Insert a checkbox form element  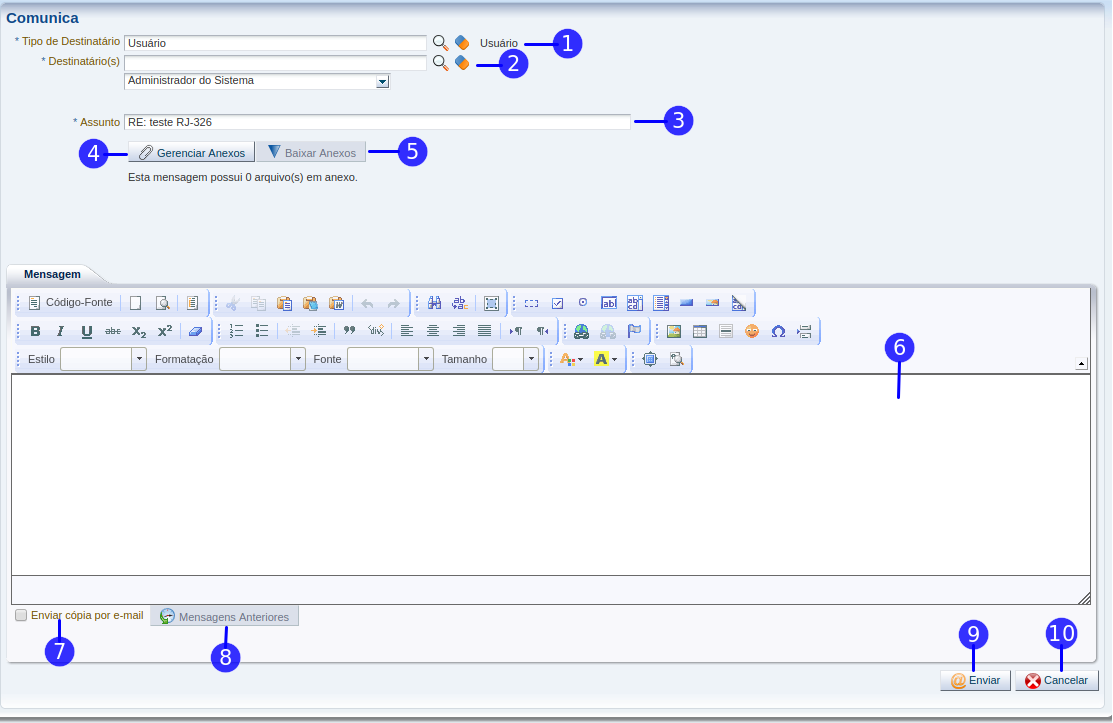tap(558, 303)
